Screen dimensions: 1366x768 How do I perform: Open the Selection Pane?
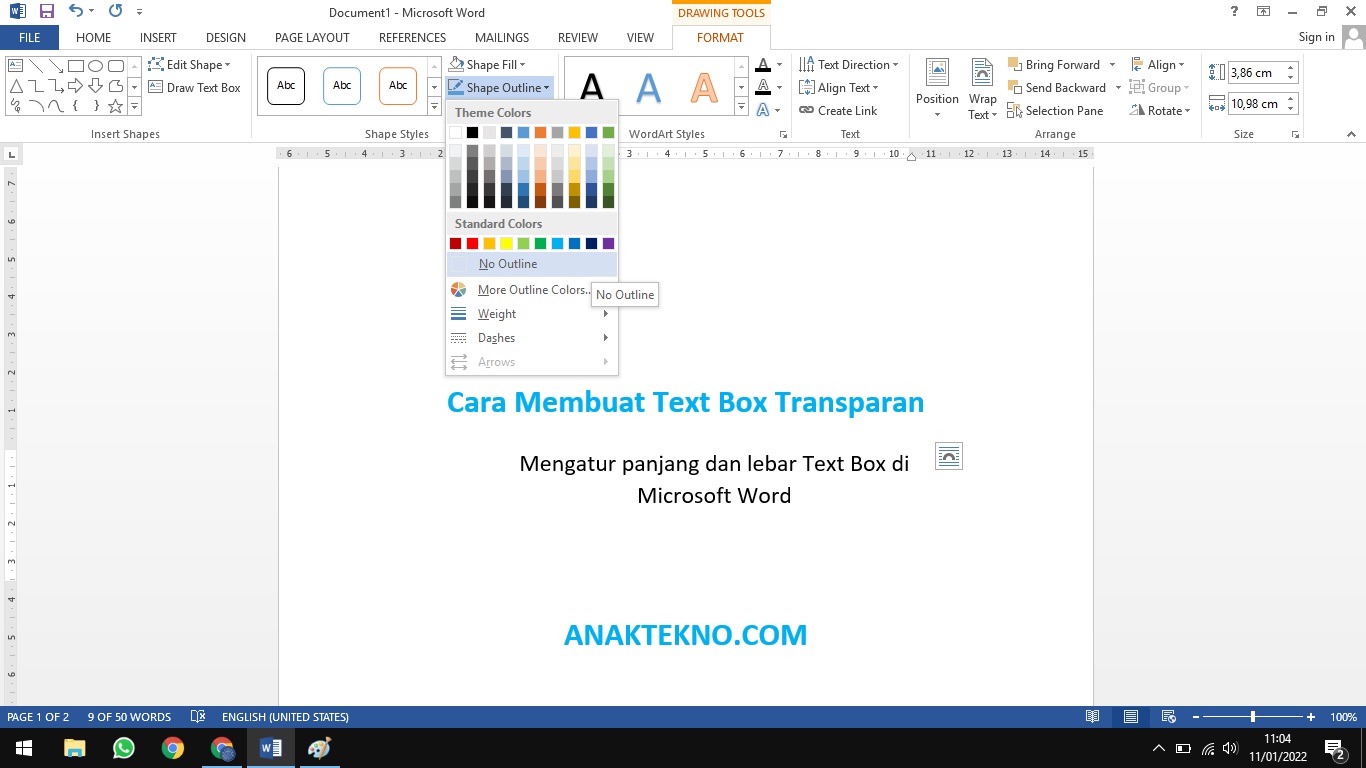tap(1055, 111)
